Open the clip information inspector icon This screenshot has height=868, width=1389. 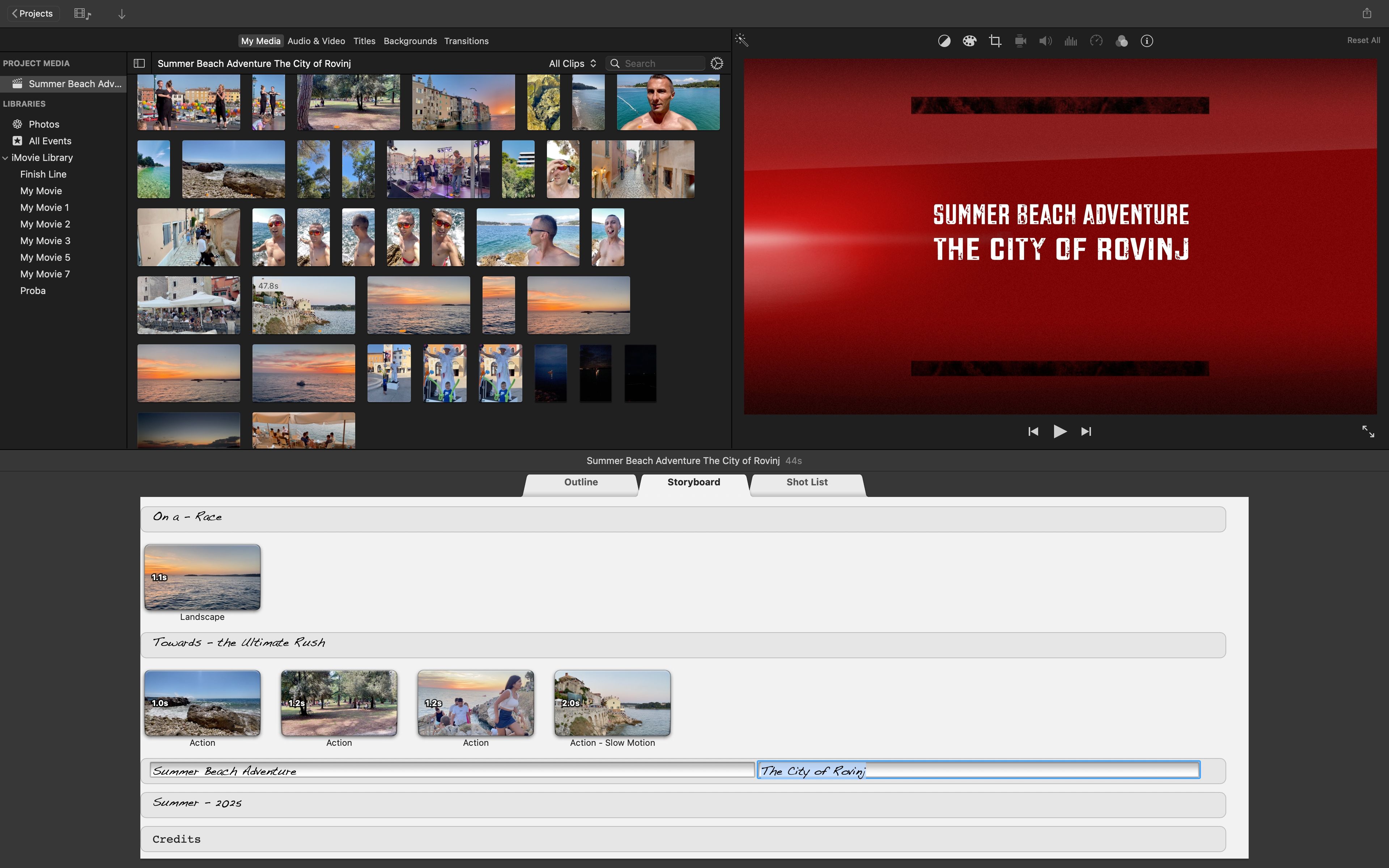click(1147, 41)
